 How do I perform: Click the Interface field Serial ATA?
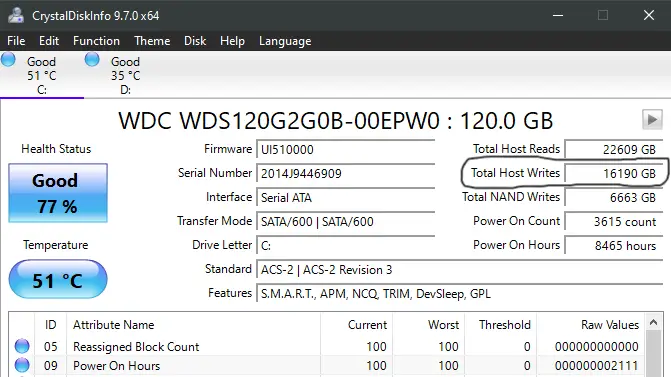point(346,198)
